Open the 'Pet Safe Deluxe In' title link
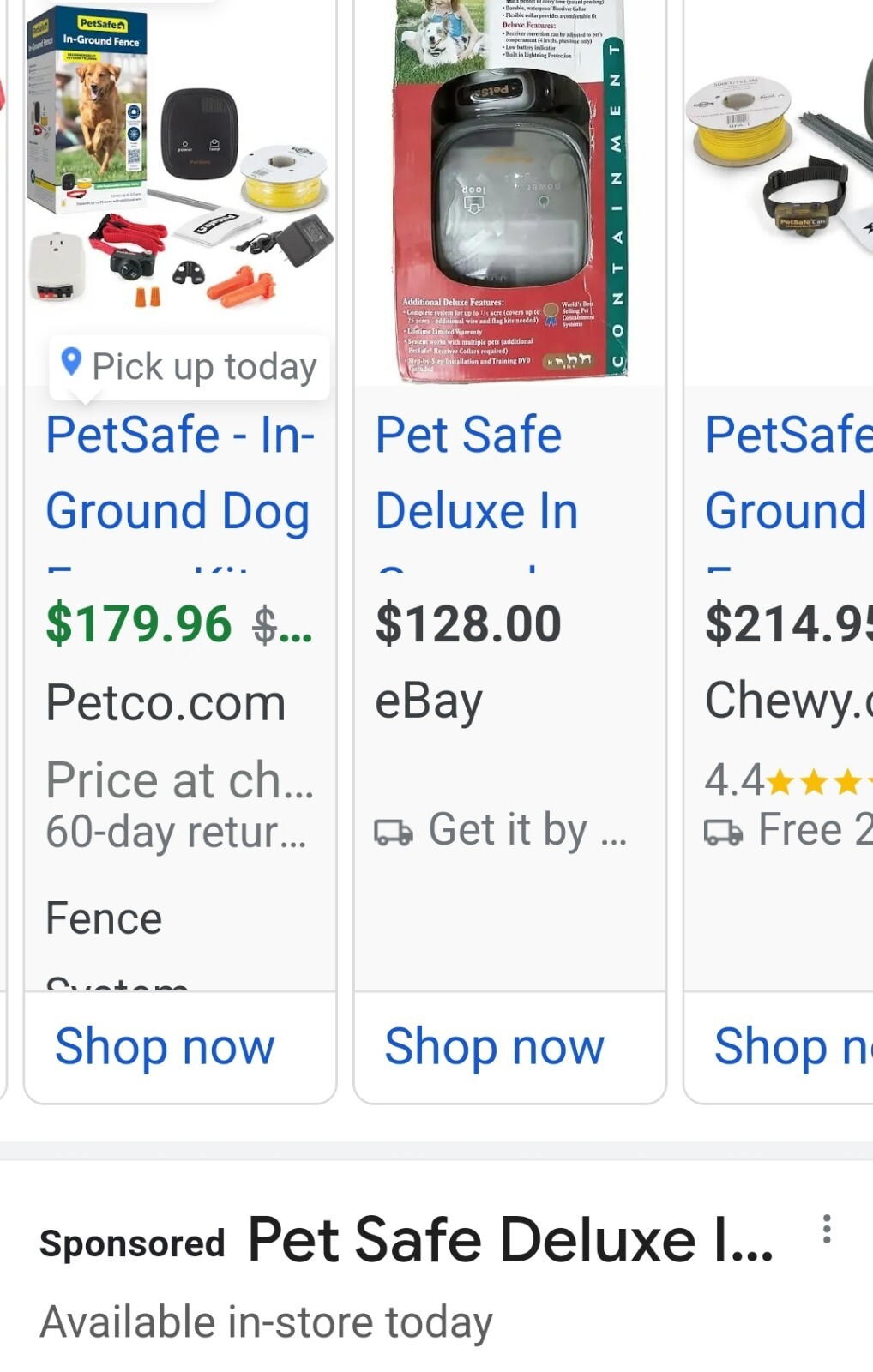The image size is (873, 1372). [x=477, y=472]
